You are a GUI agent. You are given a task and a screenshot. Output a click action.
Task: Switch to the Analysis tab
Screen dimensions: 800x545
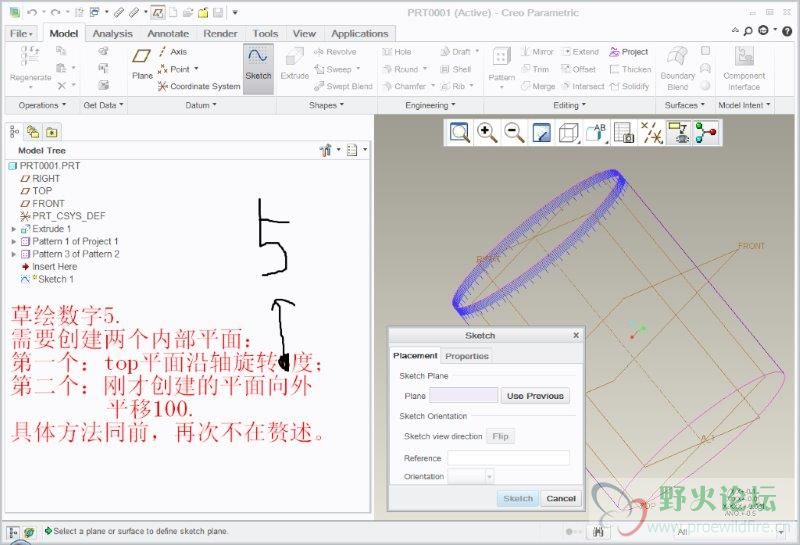click(x=112, y=34)
